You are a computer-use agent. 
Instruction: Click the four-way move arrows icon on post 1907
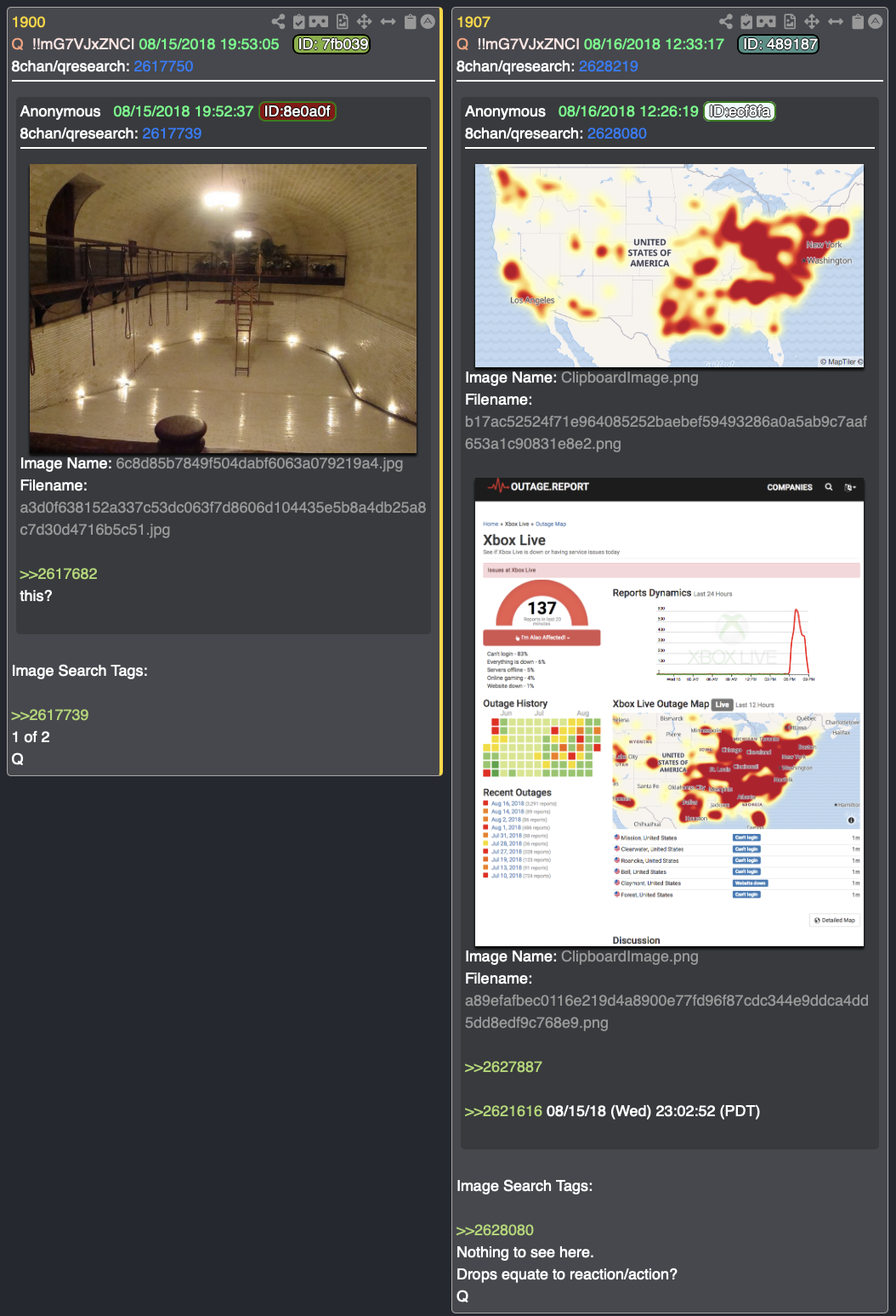[x=812, y=21]
